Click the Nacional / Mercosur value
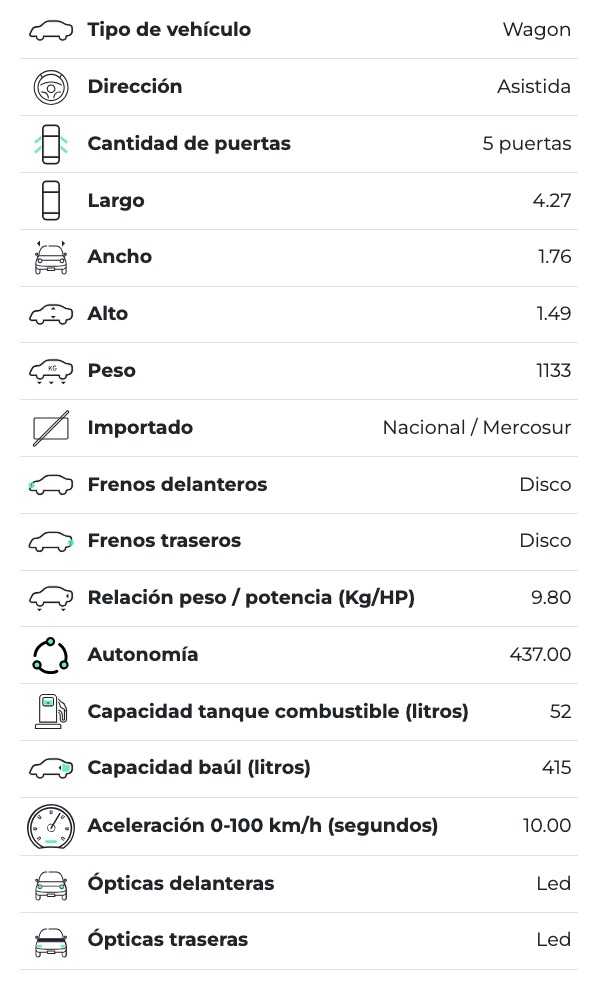606x992 pixels. point(476,428)
